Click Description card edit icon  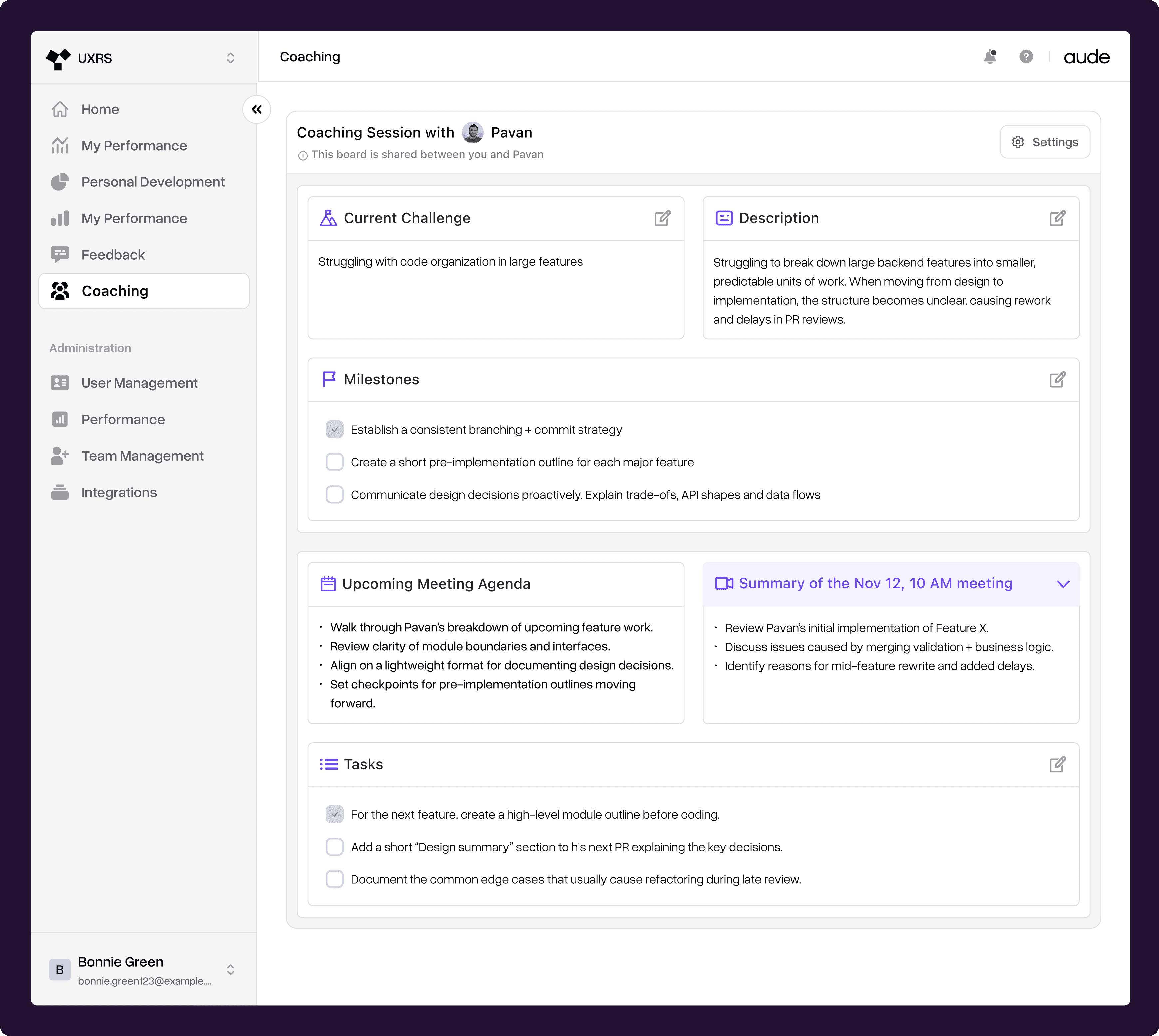pyautogui.click(x=1057, y=218)
